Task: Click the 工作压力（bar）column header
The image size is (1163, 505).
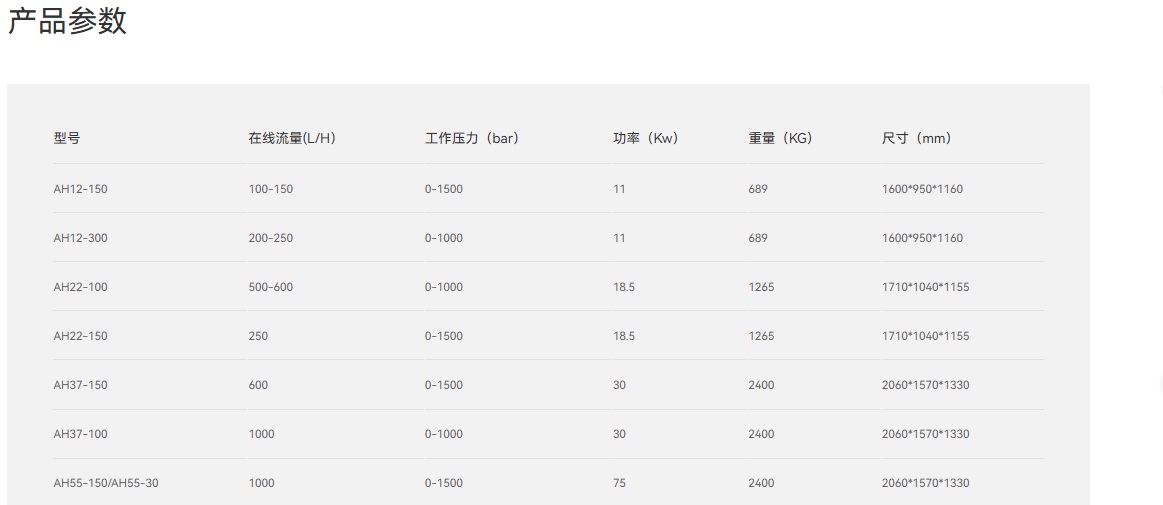Action: (x=472, y=138)
